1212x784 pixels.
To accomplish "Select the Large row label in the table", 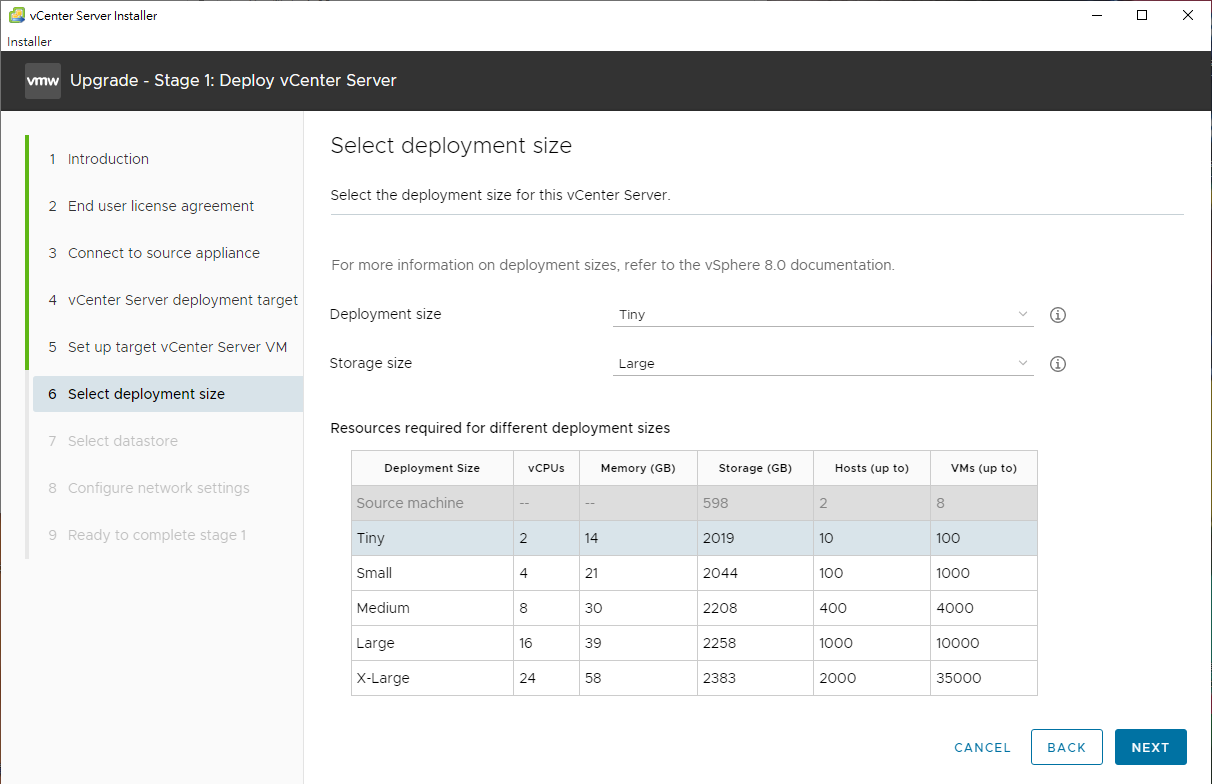I will pos(375,643).
